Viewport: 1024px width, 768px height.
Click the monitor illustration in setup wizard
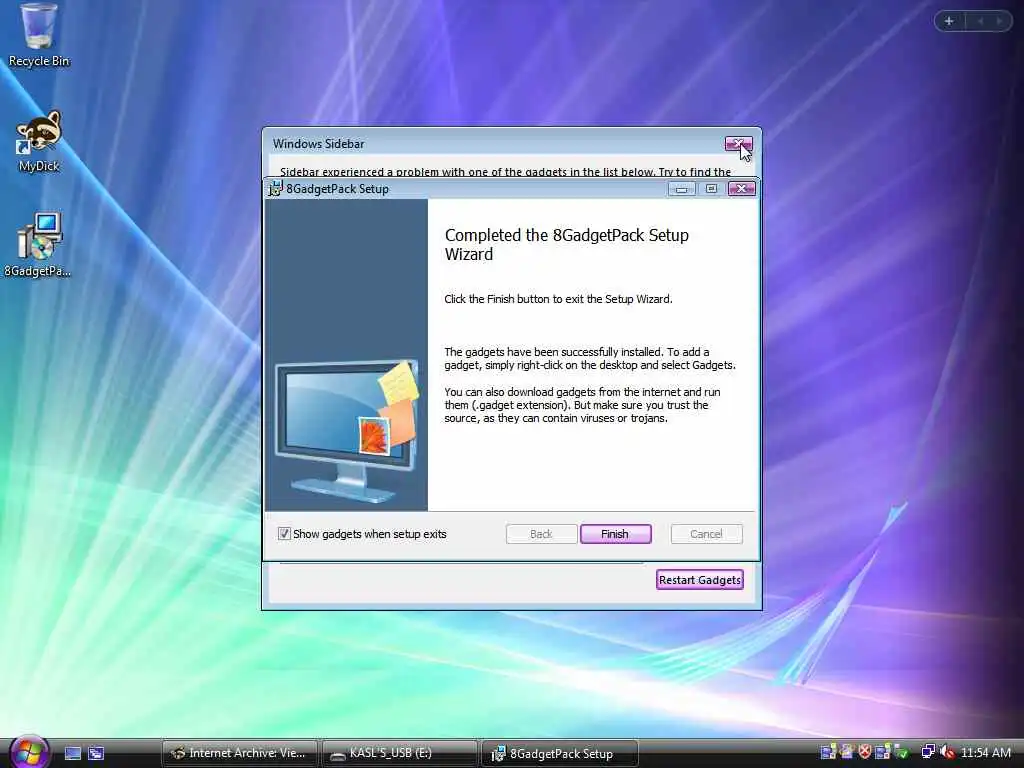pyautogui.click(x=347, y=431)
